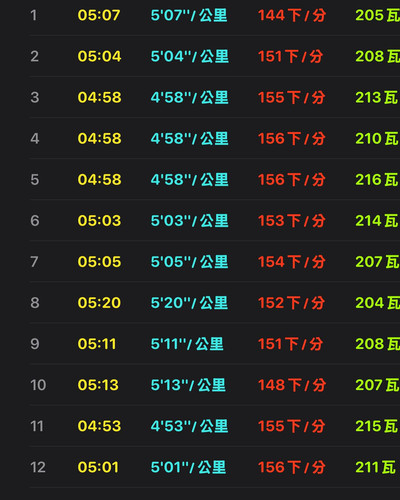
Task: Click power 207瓦 in lap 10
Action: point(377,385)
